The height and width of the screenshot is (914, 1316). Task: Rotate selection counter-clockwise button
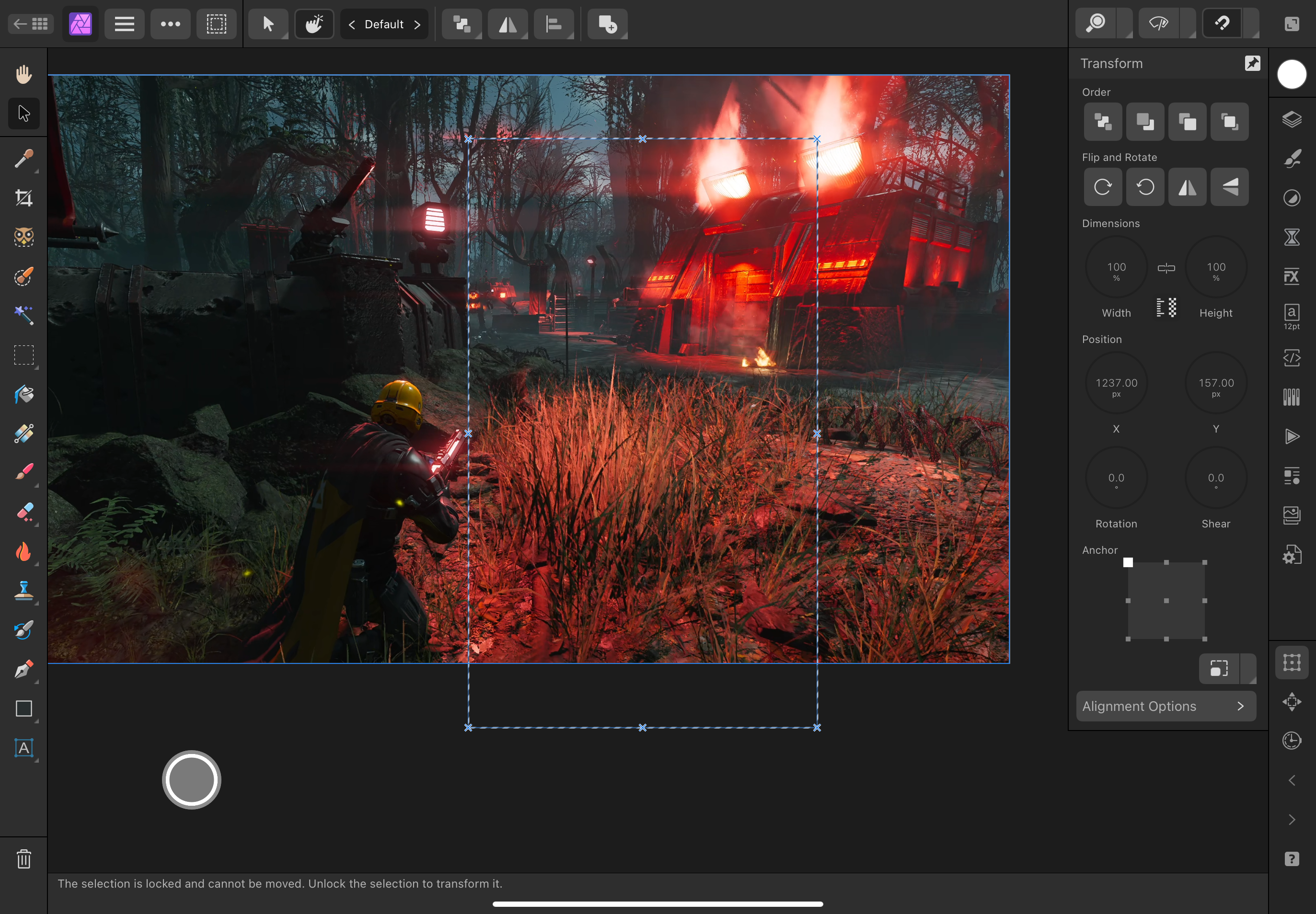[x=1145, y=187]
